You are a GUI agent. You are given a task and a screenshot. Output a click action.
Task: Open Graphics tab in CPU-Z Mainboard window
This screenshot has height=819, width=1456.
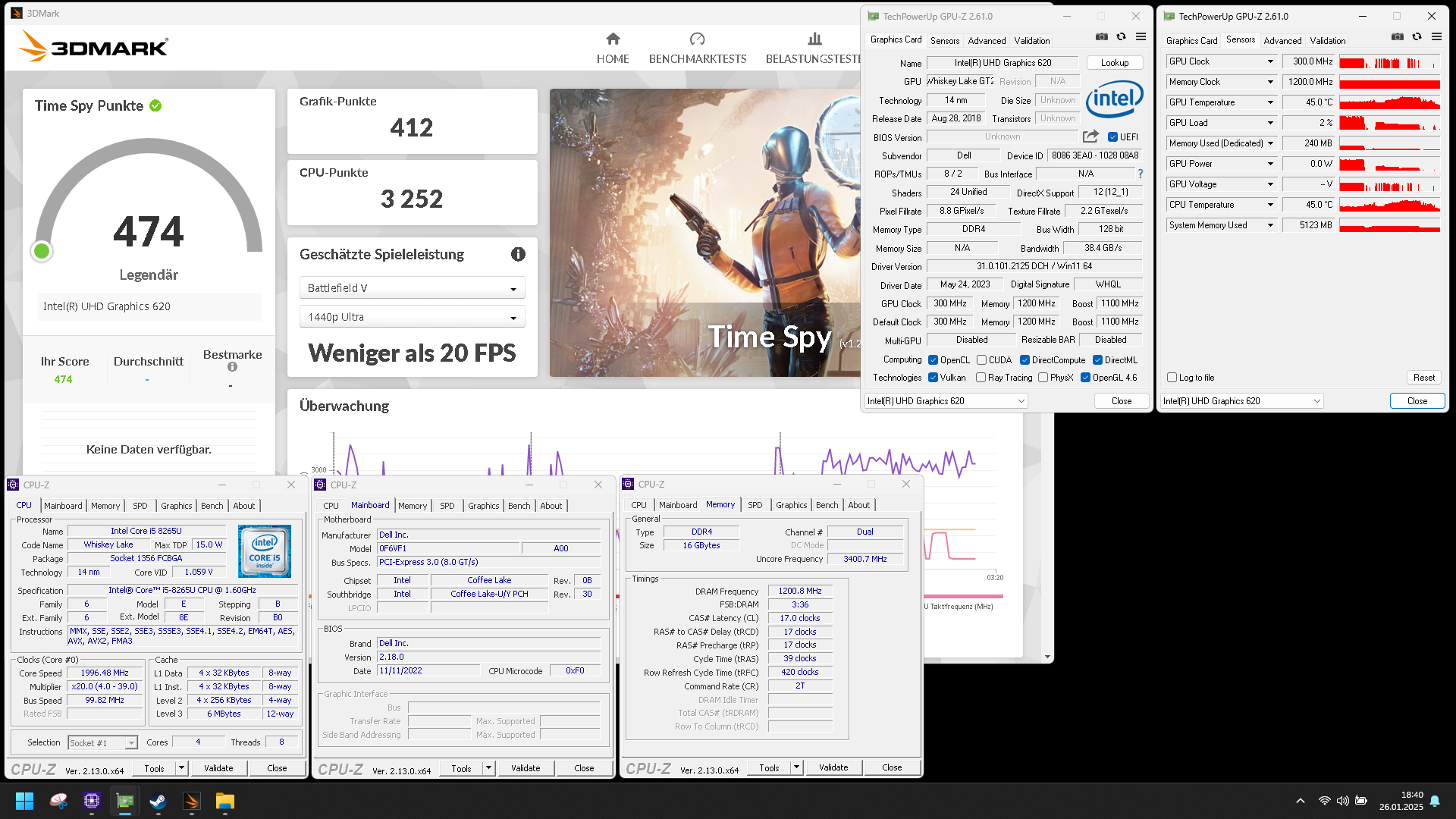pyautogui.click(x=483, y=506)
